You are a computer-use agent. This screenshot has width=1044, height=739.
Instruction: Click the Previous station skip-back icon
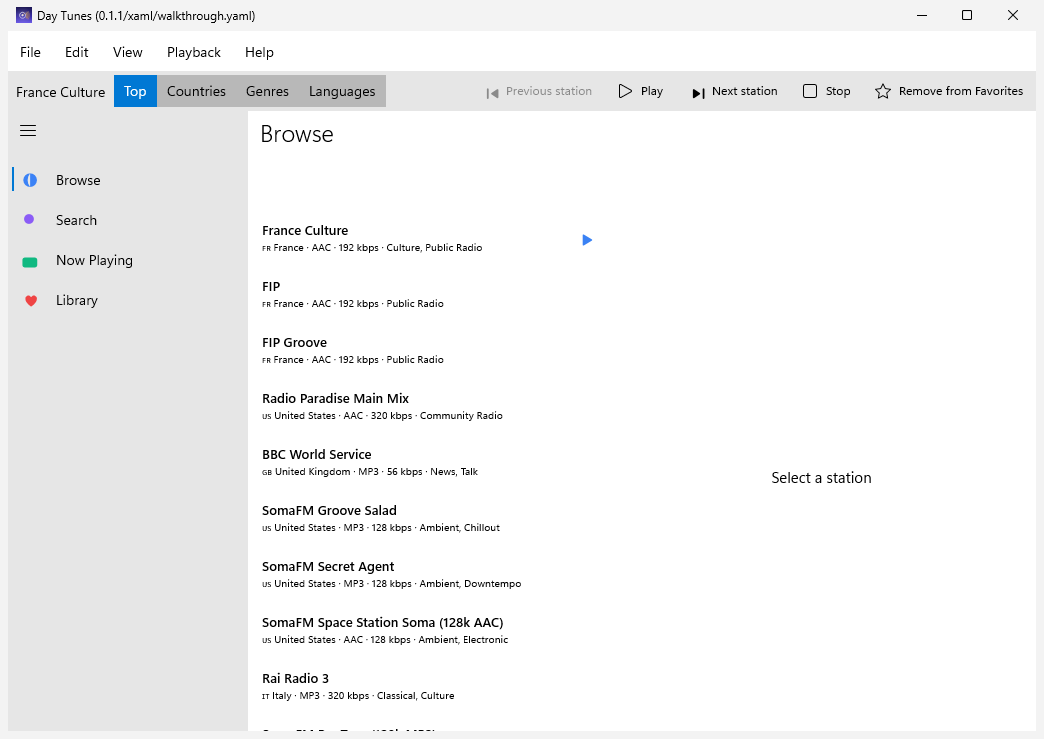492,93
